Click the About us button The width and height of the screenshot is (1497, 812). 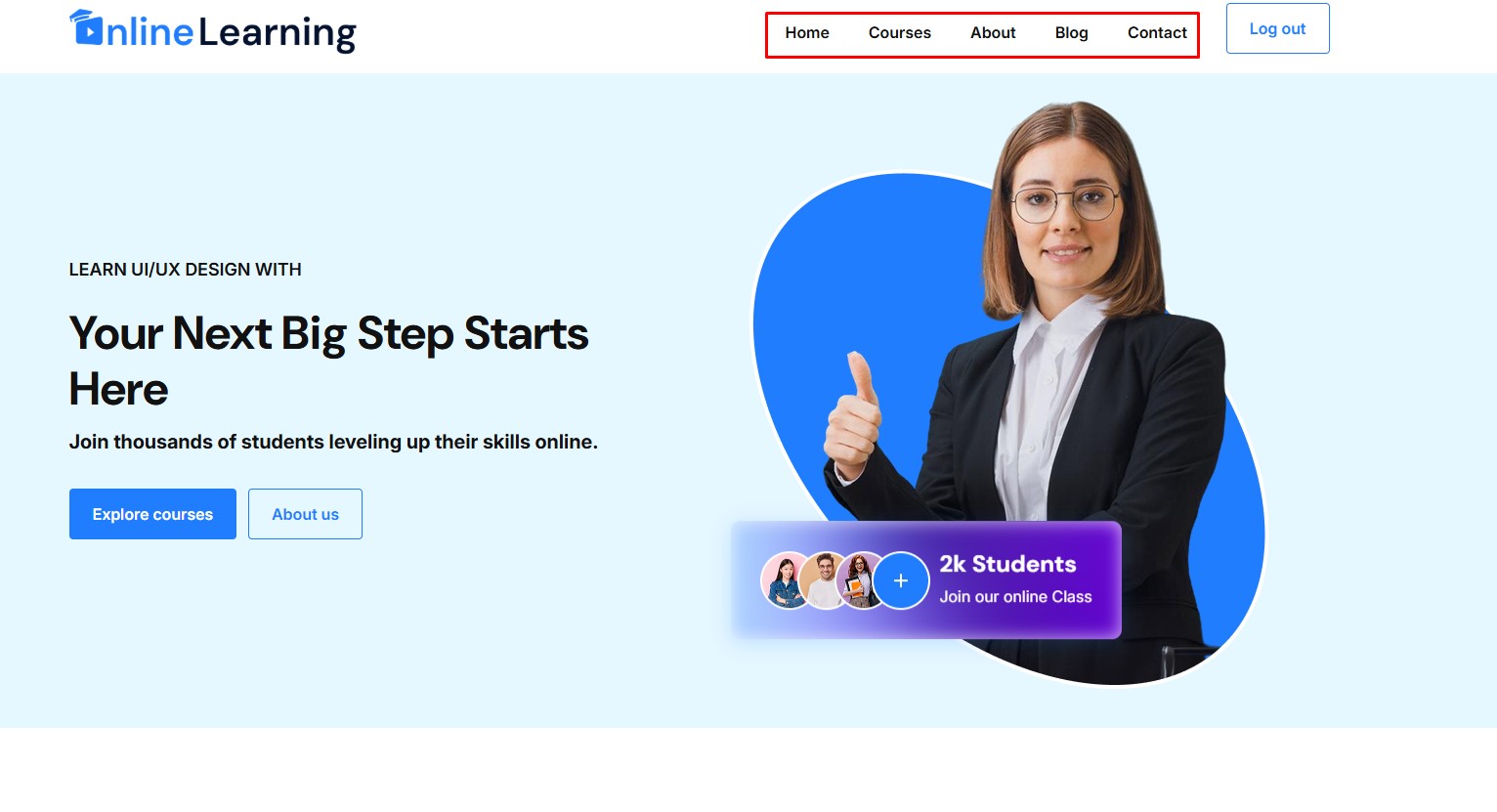click(x=305, y=514)
